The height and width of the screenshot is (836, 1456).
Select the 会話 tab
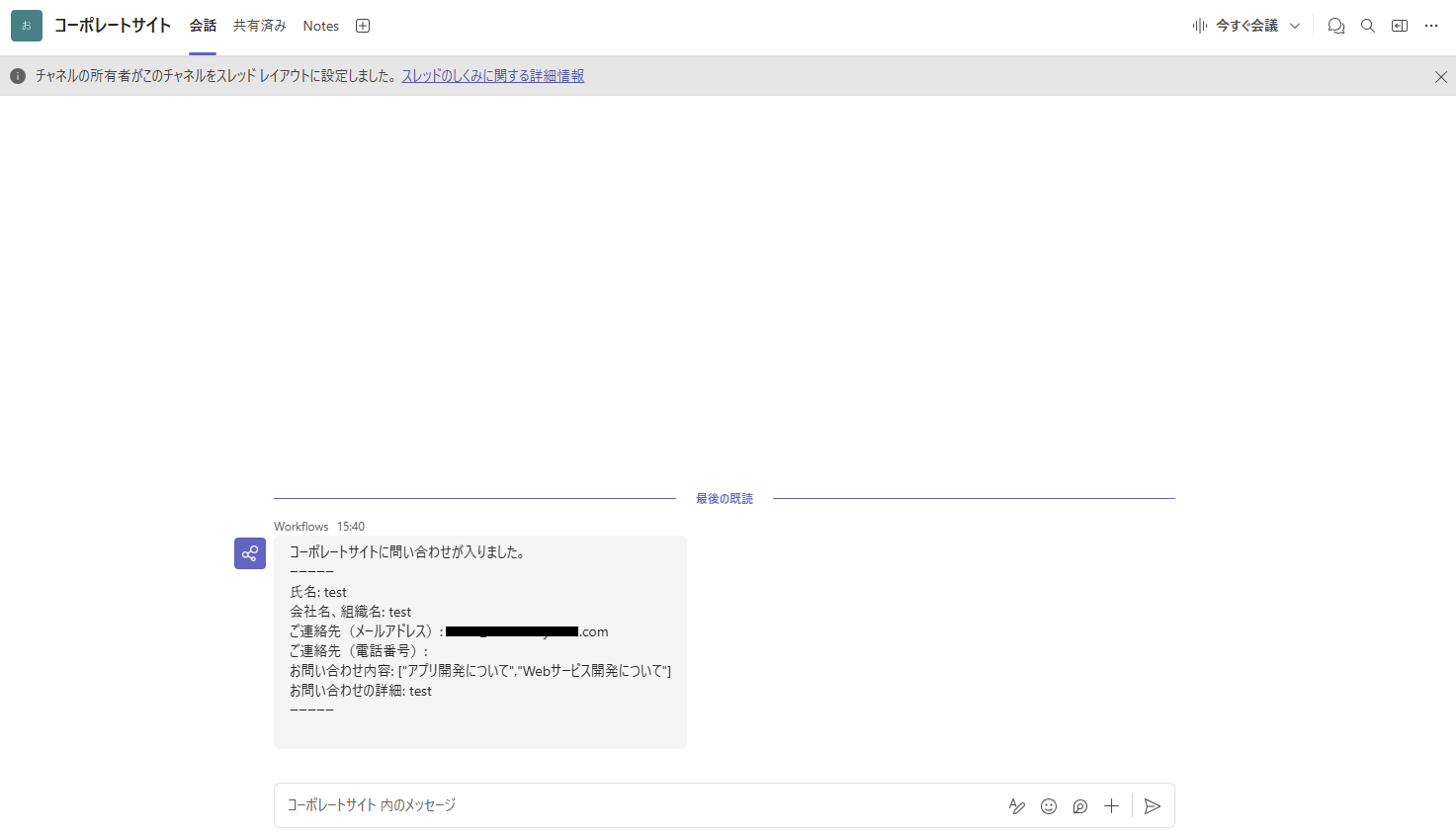[x=203, y=25]
